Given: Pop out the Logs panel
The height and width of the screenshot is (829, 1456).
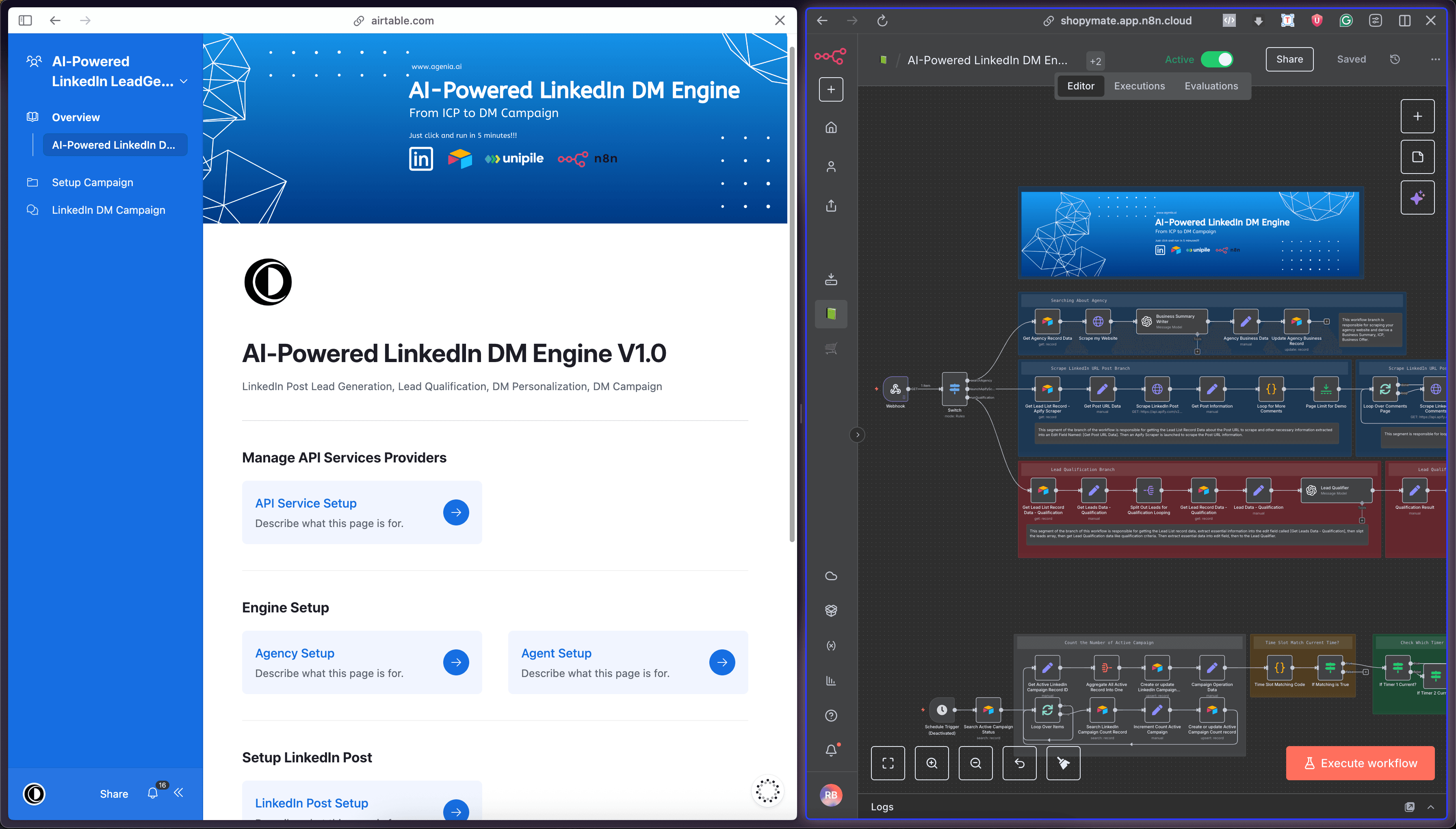Looking at the screenshot, I should click(1409, 807).
